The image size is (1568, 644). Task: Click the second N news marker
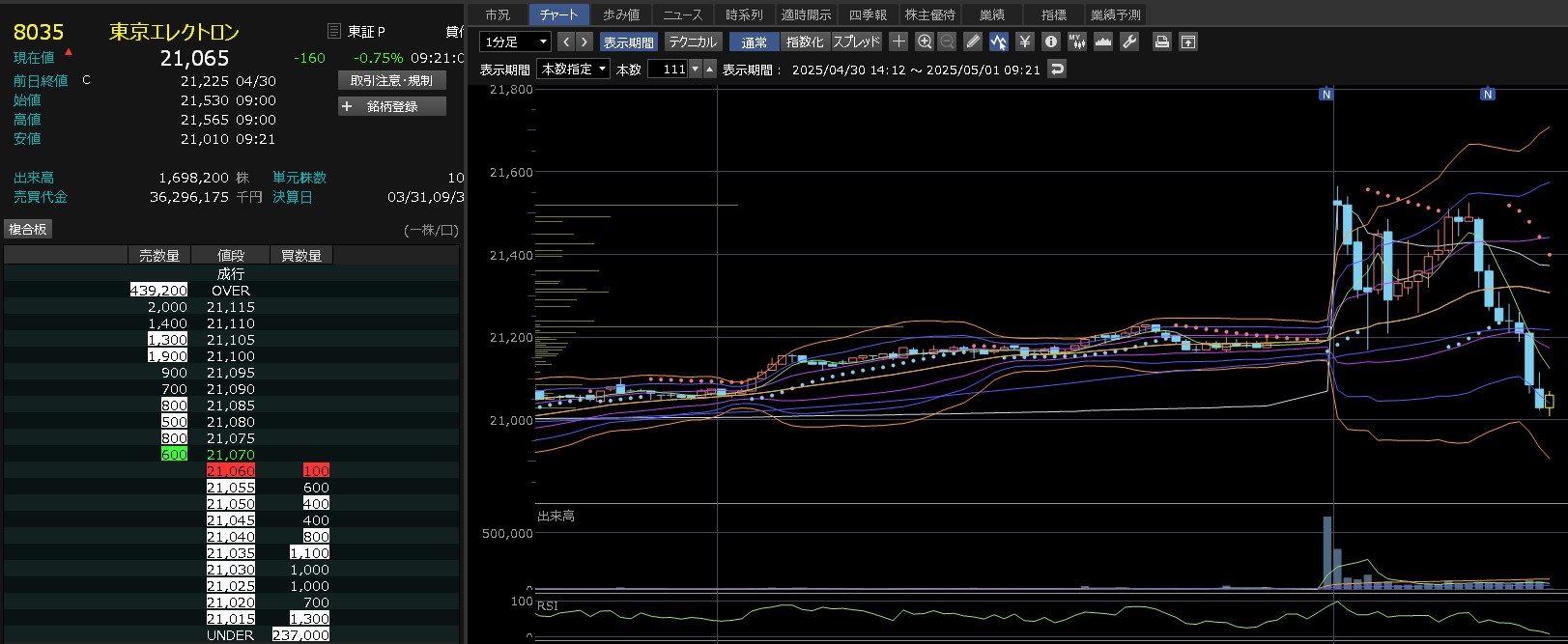[x=1488, y=94]
